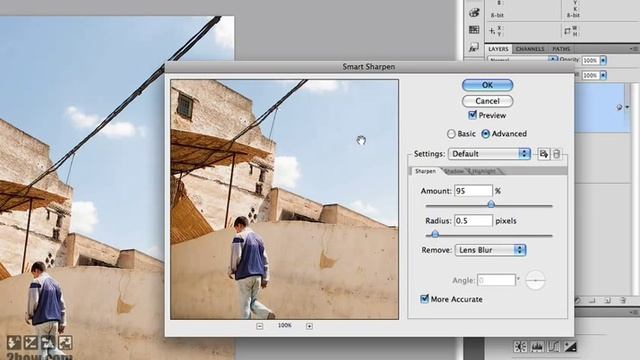Click the Radius value field
Screen dimensions: 640x360
click(473, 221)
